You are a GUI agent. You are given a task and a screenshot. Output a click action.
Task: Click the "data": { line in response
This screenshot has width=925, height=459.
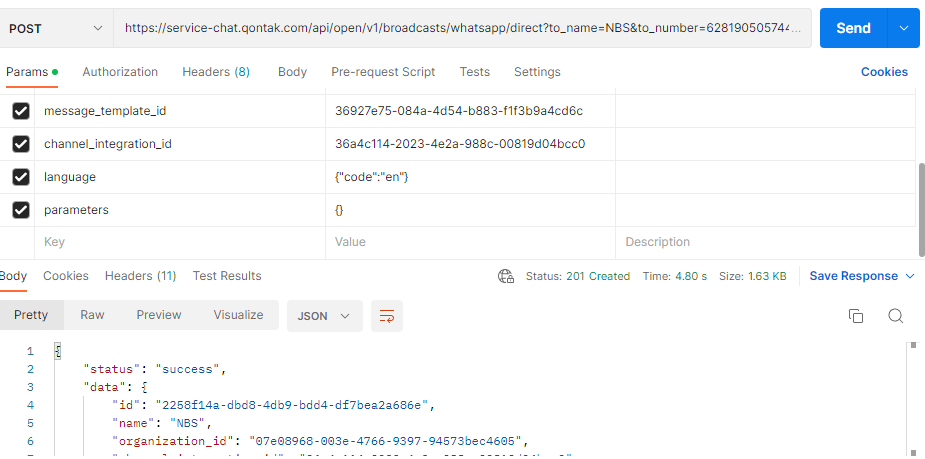point(115,387)
